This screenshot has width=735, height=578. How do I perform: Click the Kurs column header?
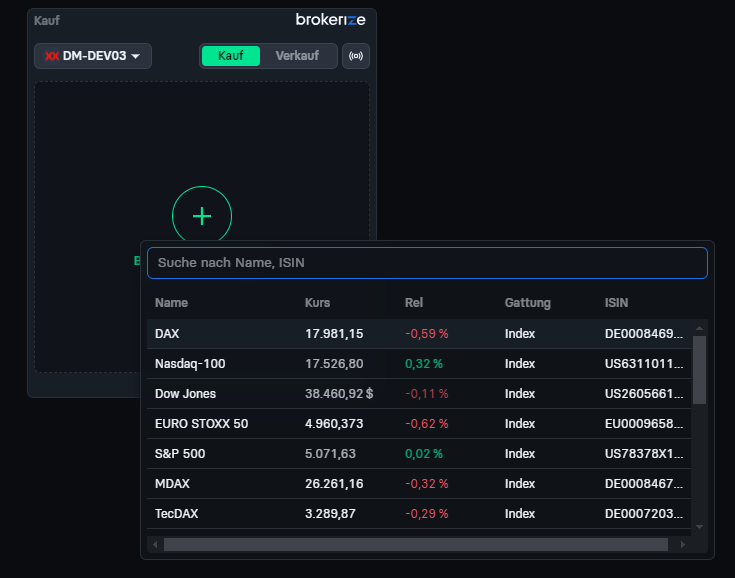coord(317,303)
